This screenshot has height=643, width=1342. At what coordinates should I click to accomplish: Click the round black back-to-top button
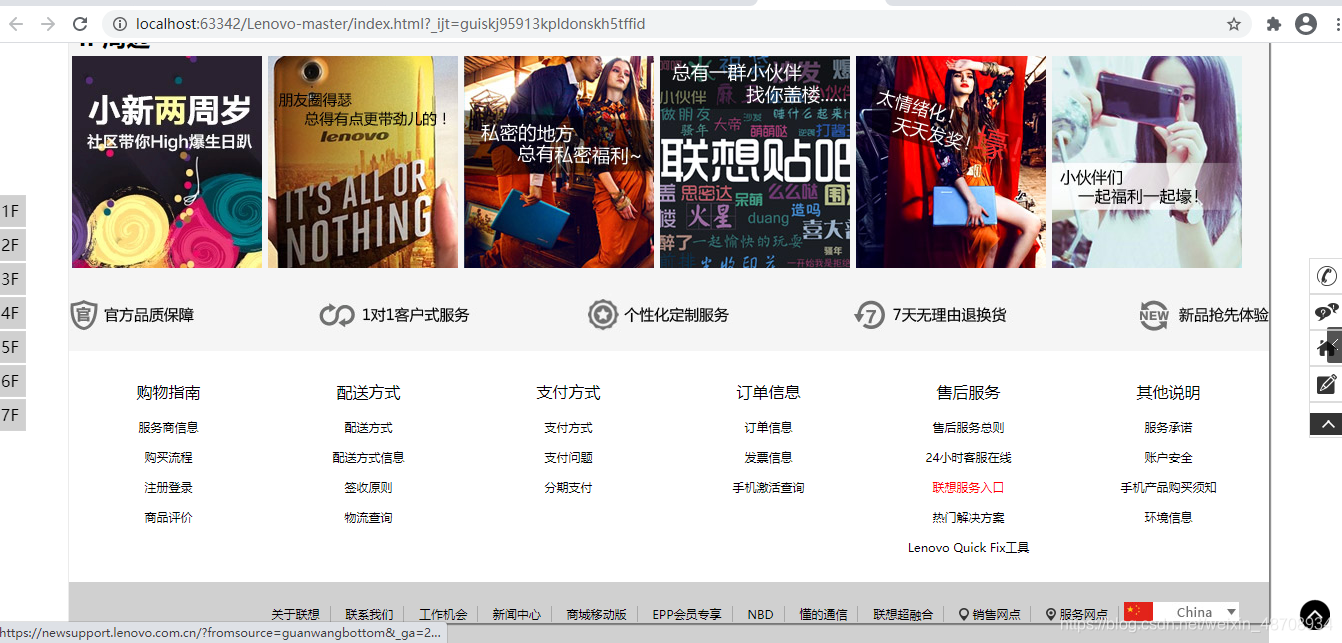click(x=1315, y=615)
